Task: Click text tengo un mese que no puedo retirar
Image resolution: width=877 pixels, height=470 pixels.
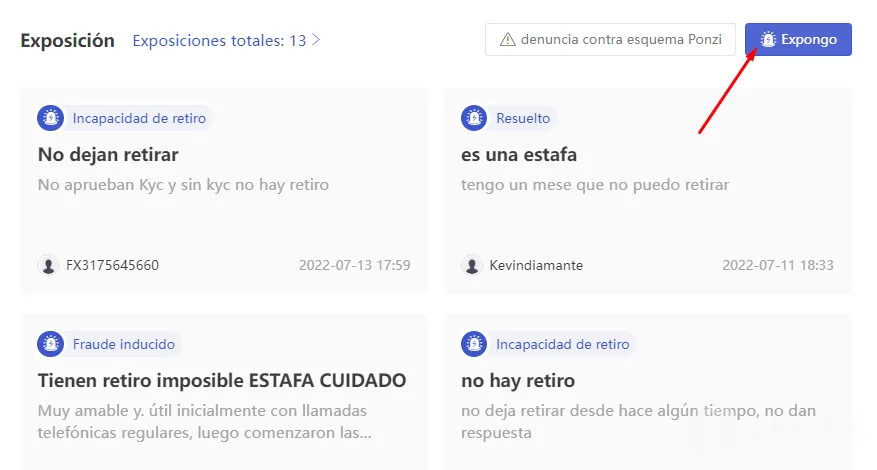Action: tap(595, 185)
